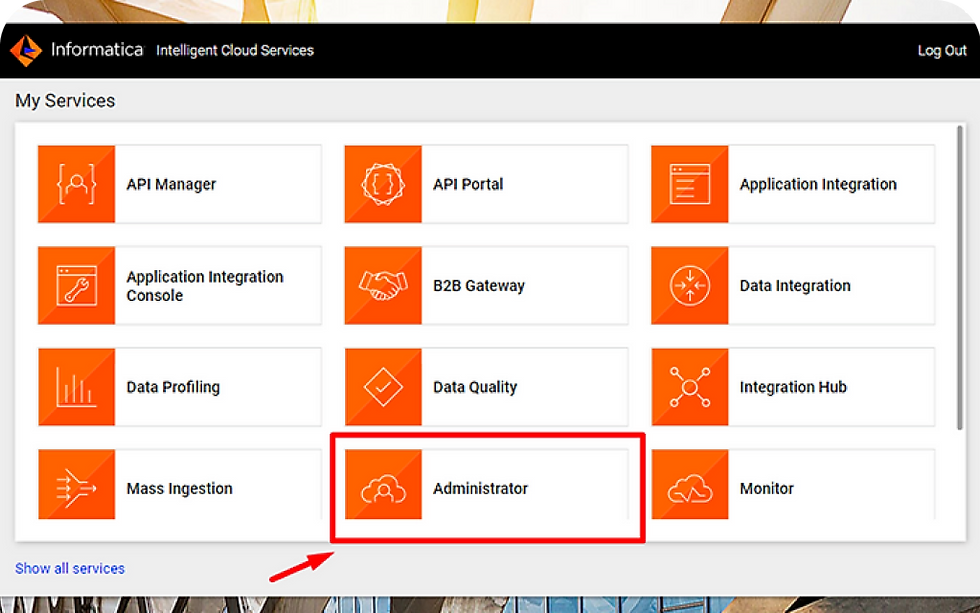Image resolution: width=980 pixels, height=613 pixels.
Task: Launch the Data Integration icon
Action: point(690,286)
